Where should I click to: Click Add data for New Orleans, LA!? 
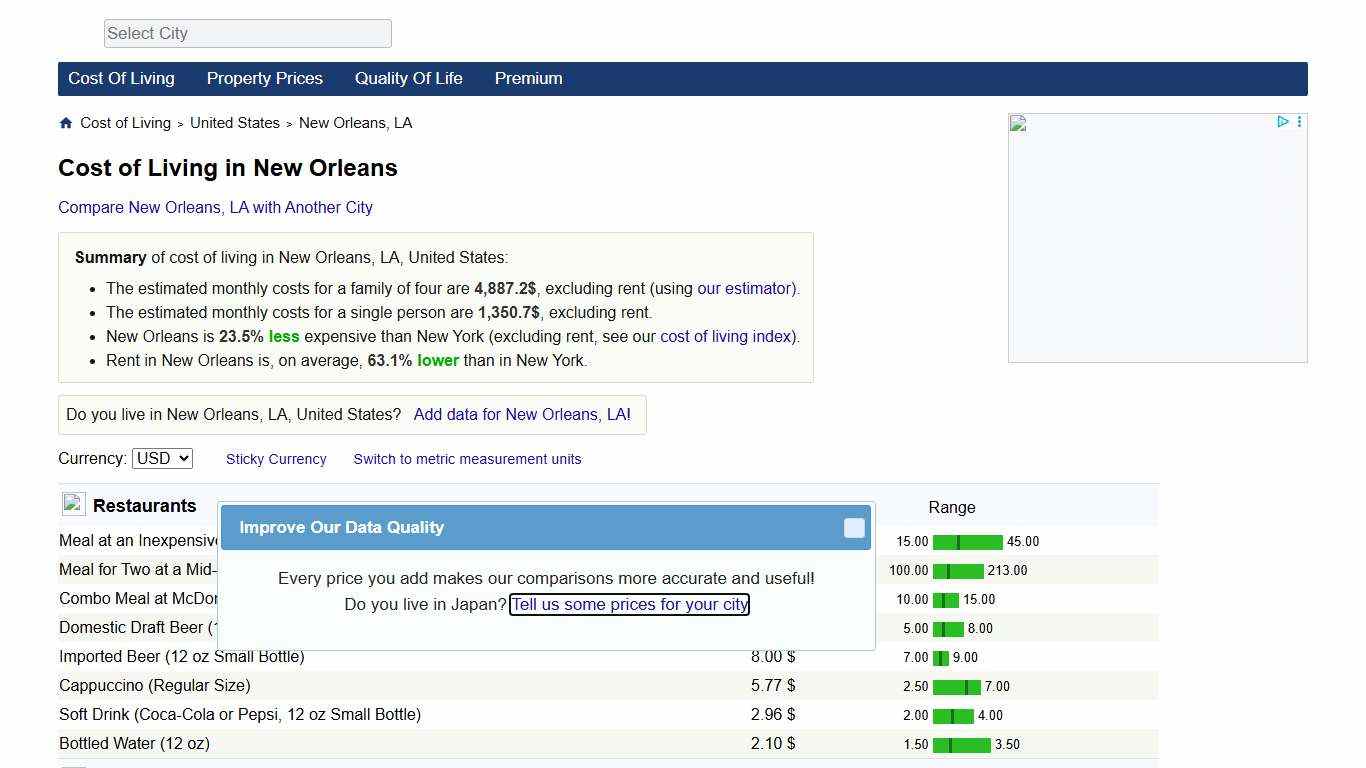pyautogui.click(x=522, y=414)
